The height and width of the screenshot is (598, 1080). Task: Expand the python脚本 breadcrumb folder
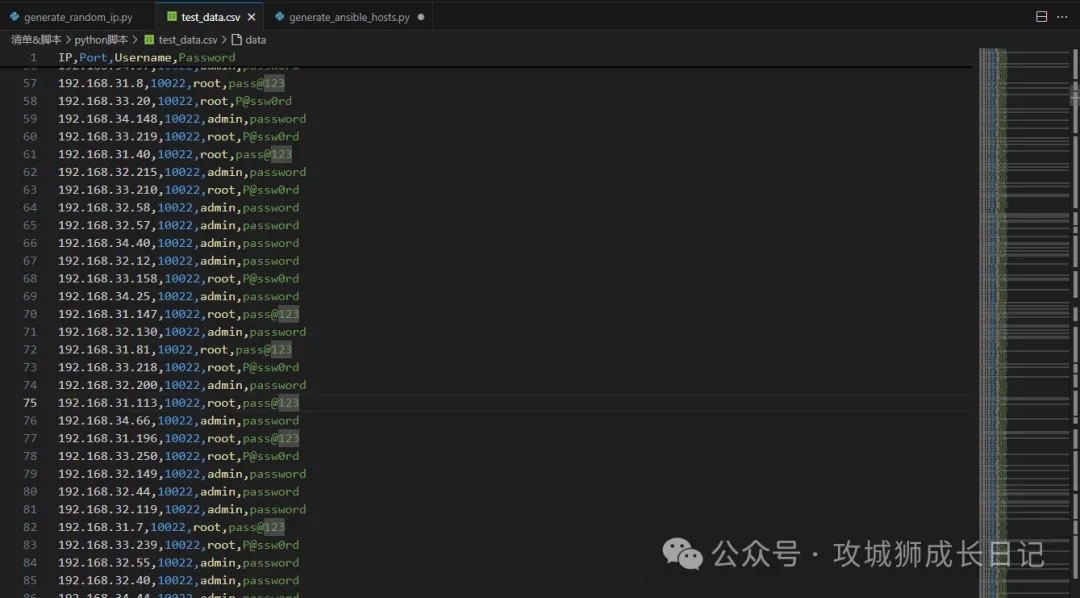coord(101,40)
